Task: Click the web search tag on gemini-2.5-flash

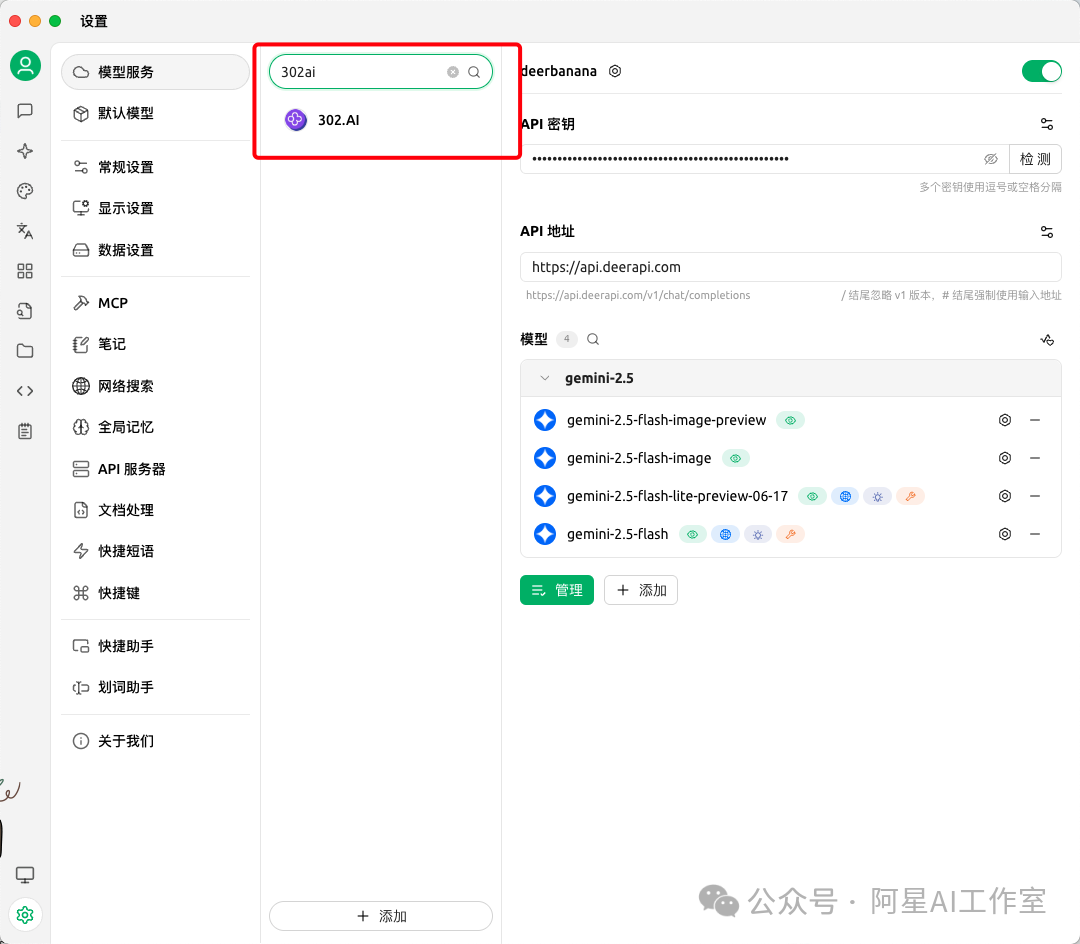Action: [x=725, y=534]
